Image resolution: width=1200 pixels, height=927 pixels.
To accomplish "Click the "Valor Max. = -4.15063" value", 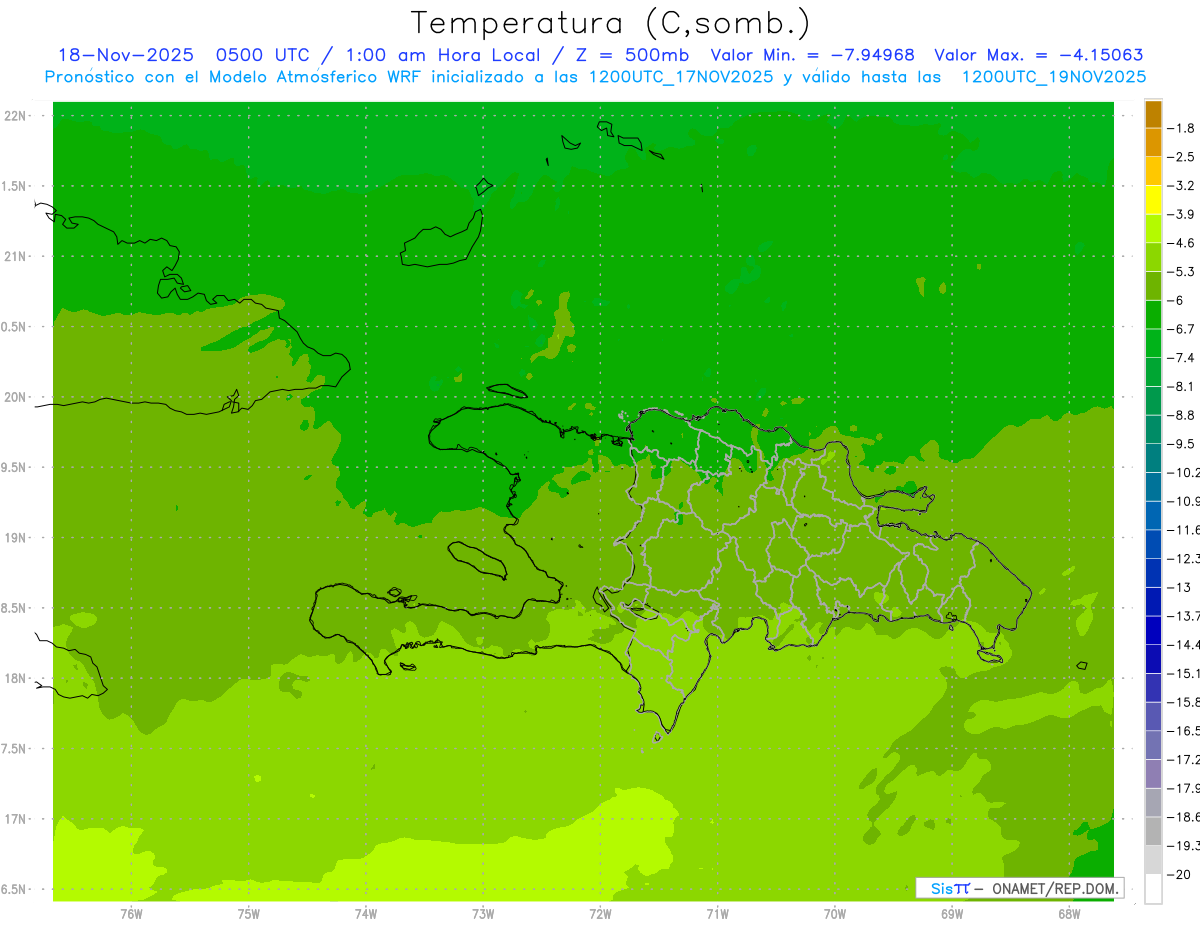I will pyautogui.click(x=1038, y=55).
